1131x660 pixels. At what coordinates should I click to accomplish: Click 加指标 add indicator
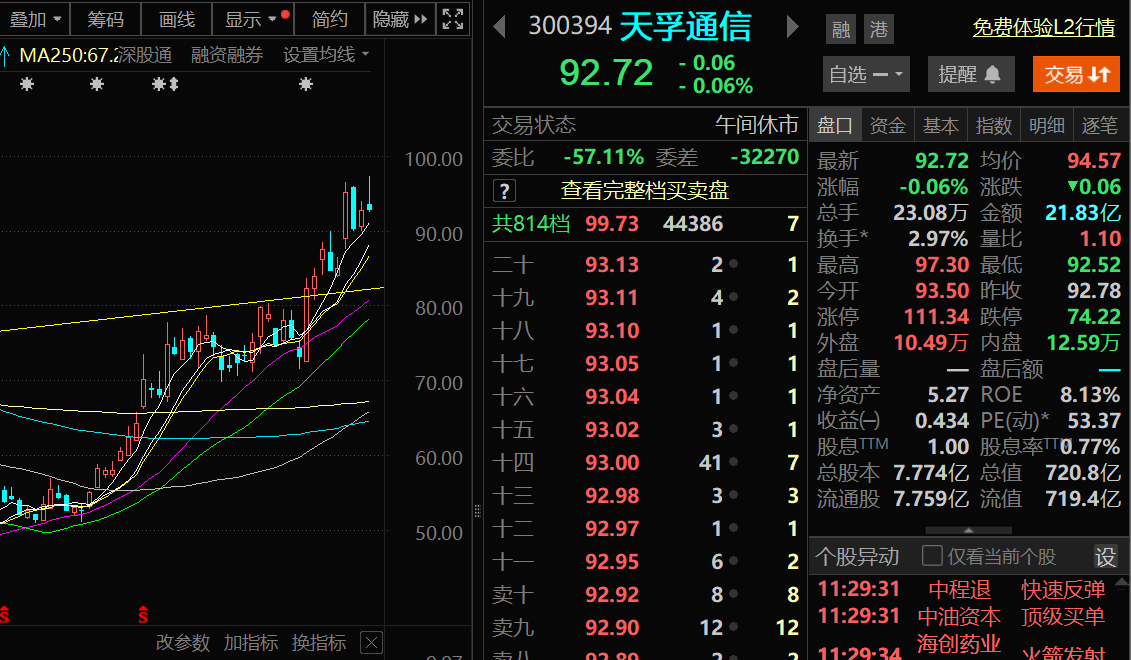(x=251, y=642)
